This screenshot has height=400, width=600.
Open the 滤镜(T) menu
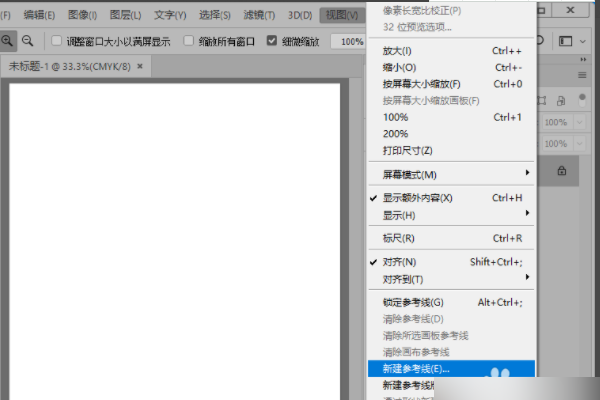click(259, 15)
